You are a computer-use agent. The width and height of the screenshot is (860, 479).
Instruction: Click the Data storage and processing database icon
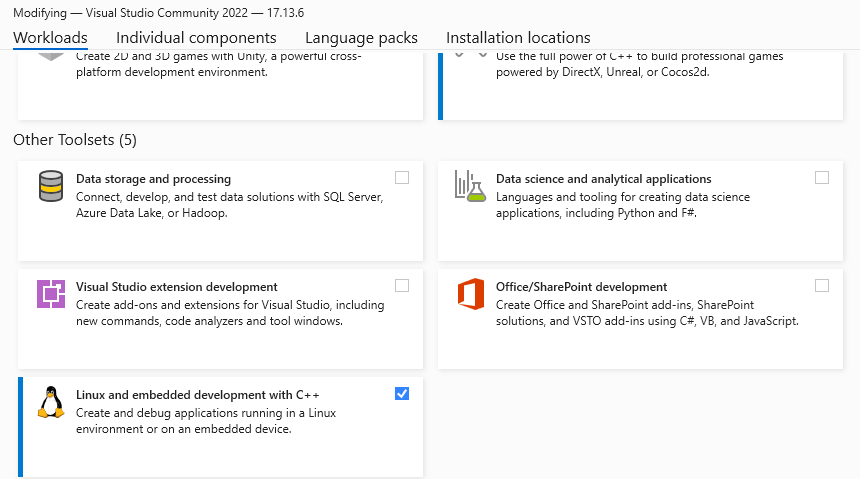[51, 187]
